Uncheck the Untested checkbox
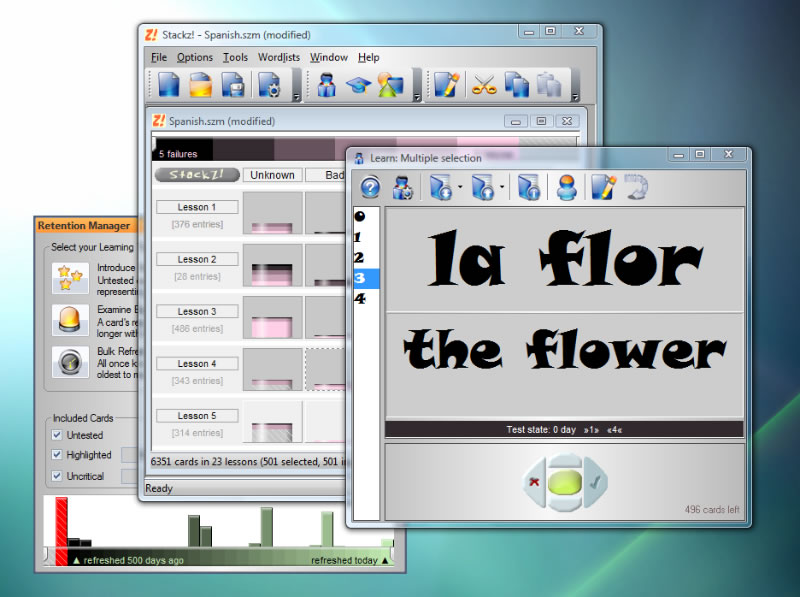The height and width of the screenshot is (597, 800). coord(58,435)
